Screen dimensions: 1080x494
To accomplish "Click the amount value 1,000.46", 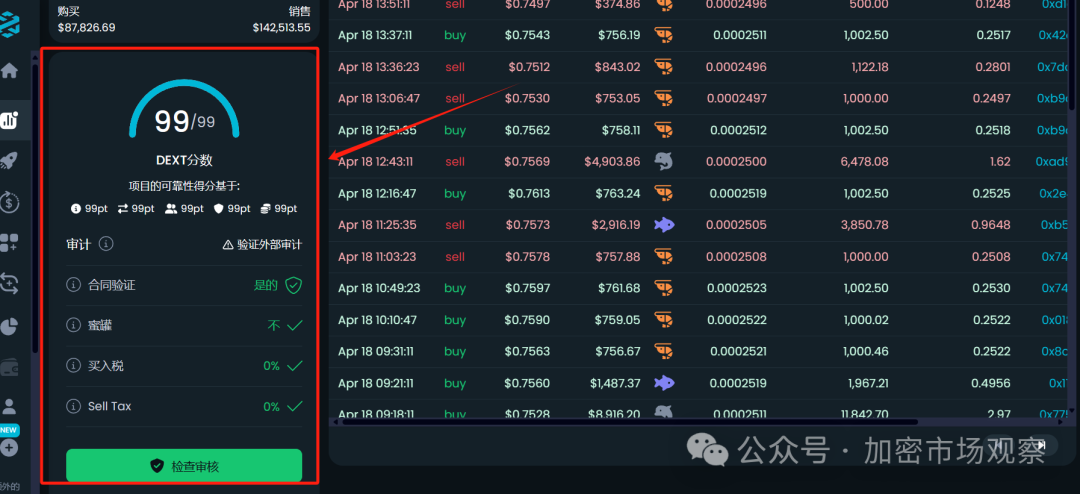I will click(x=866, y=351).
